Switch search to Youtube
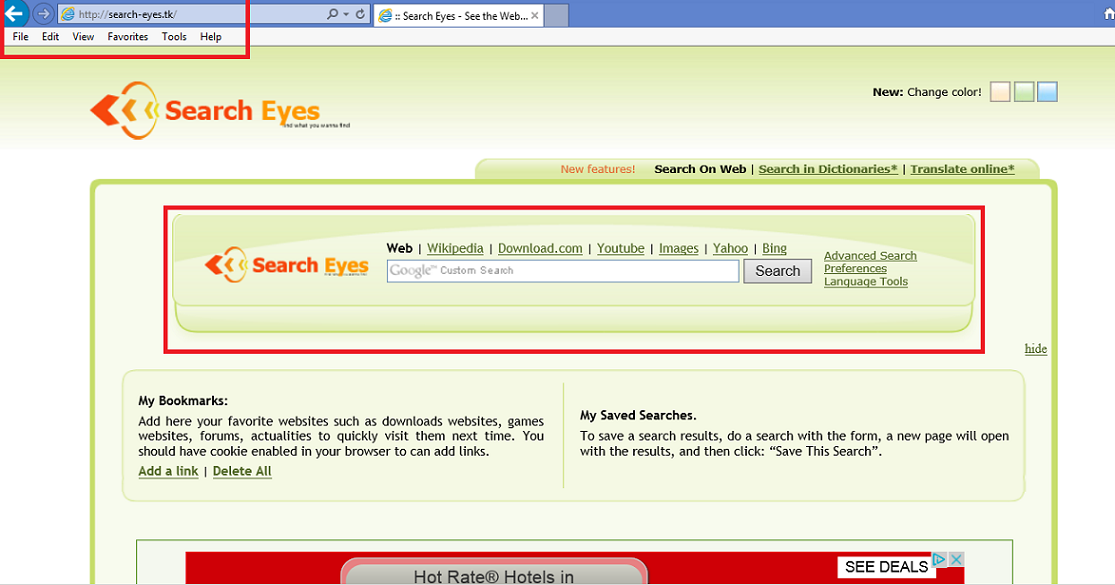 click(620, 248)
